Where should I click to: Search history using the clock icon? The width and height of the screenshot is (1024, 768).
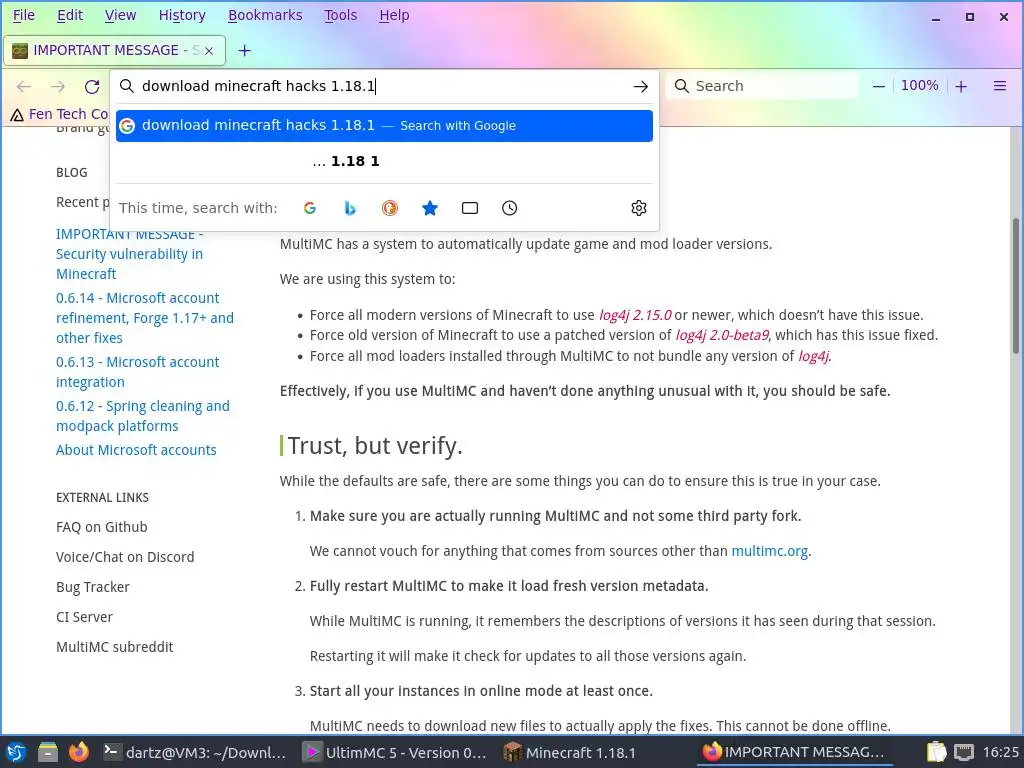click(x=509, y=208)
